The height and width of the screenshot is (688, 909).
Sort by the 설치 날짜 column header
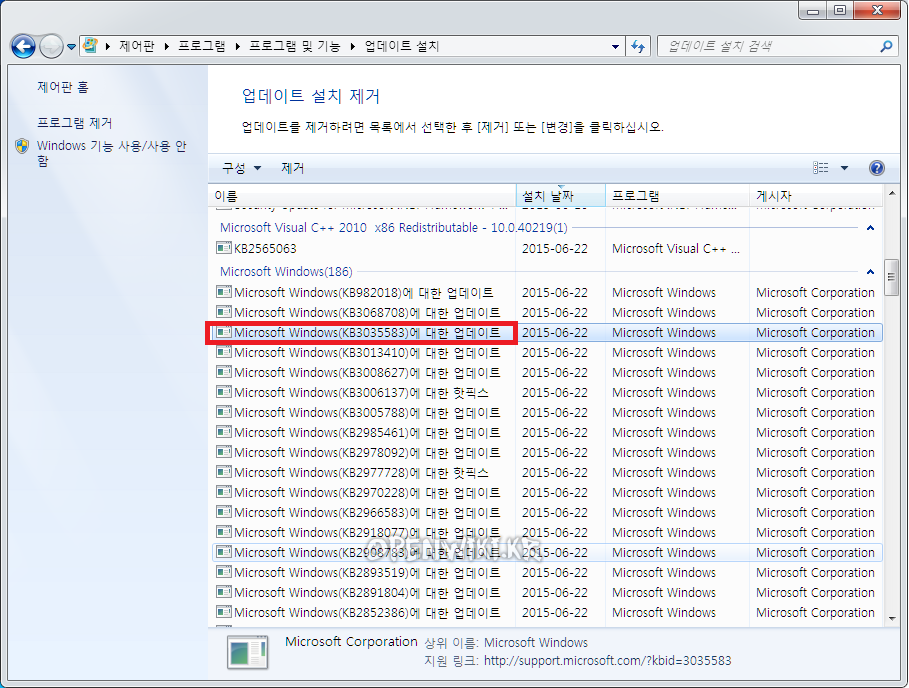click(x=561, y=196)
